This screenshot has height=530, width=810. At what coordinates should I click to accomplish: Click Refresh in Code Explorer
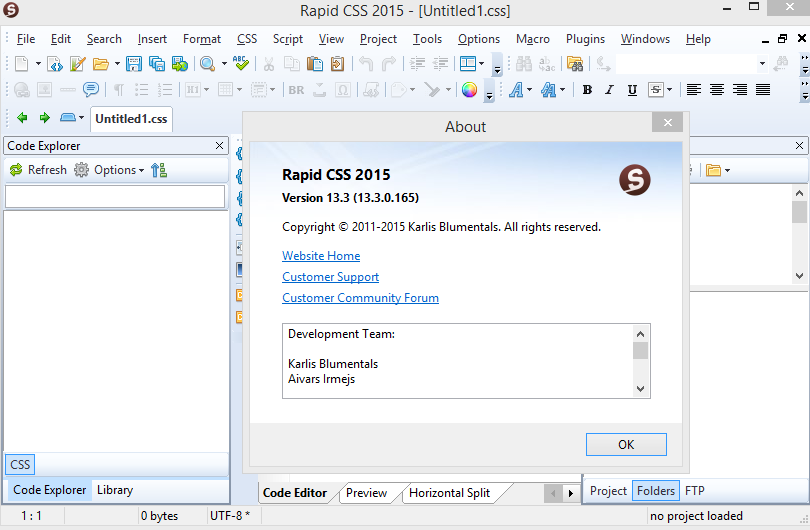click(38, 170)
